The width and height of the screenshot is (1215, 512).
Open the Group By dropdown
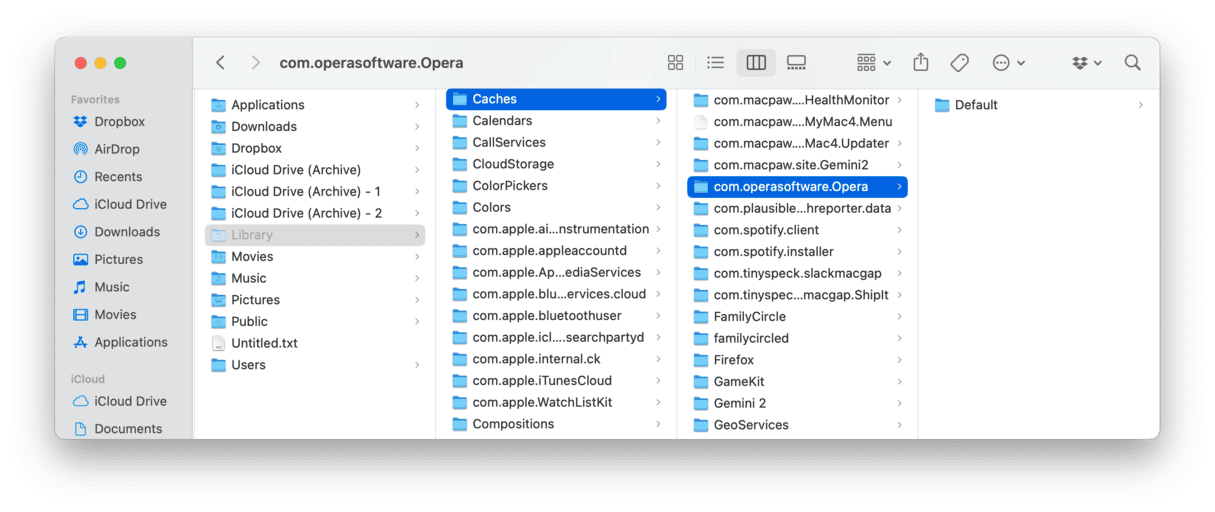coord(873,63)
